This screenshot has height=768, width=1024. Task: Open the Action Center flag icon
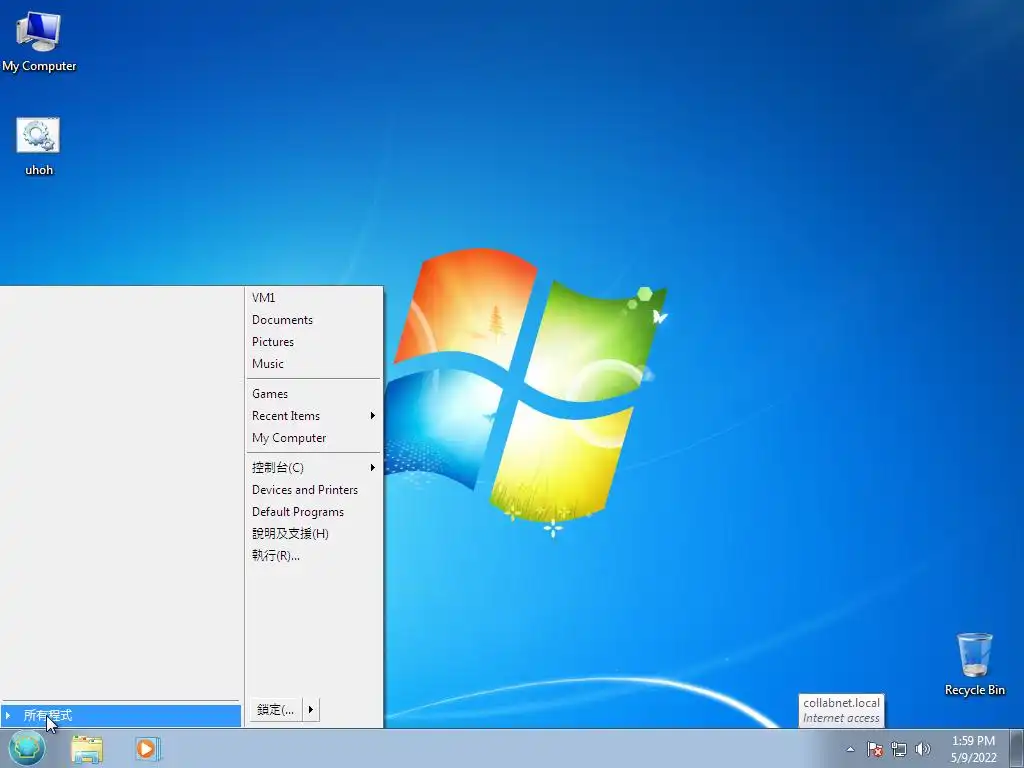coord(874,749)
